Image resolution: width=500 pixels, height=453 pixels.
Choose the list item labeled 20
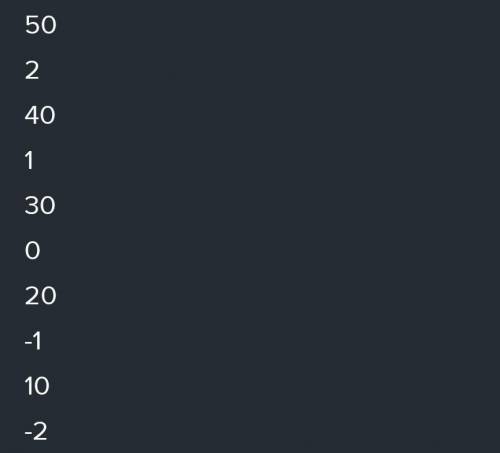click(40, 296)
